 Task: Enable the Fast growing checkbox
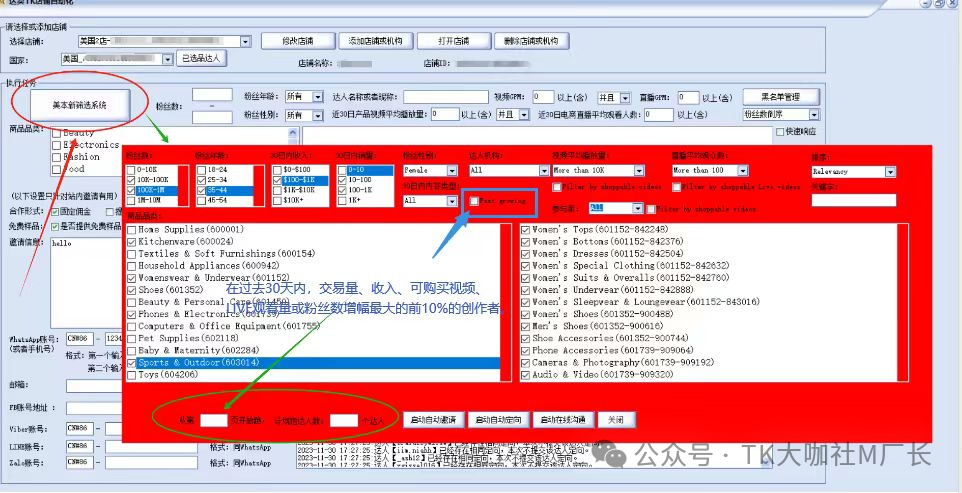pos(475,200)
